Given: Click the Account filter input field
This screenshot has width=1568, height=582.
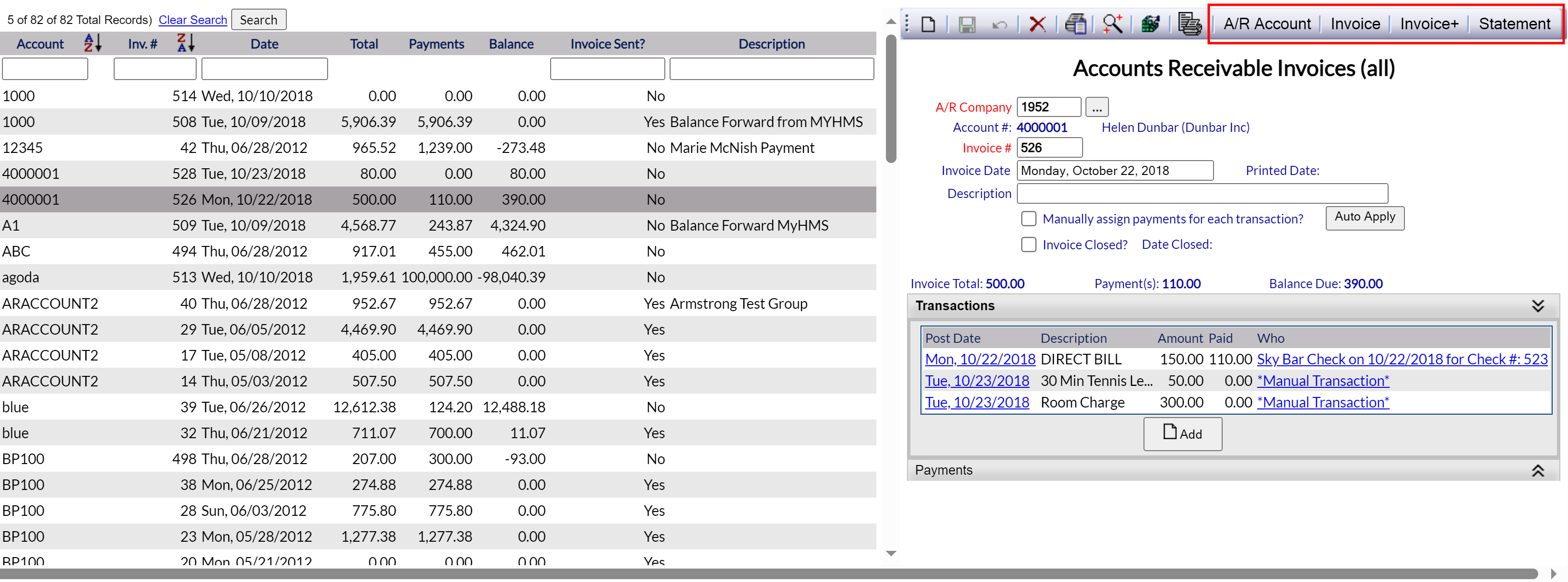Looking at the screenshot, I should [45, 69].
